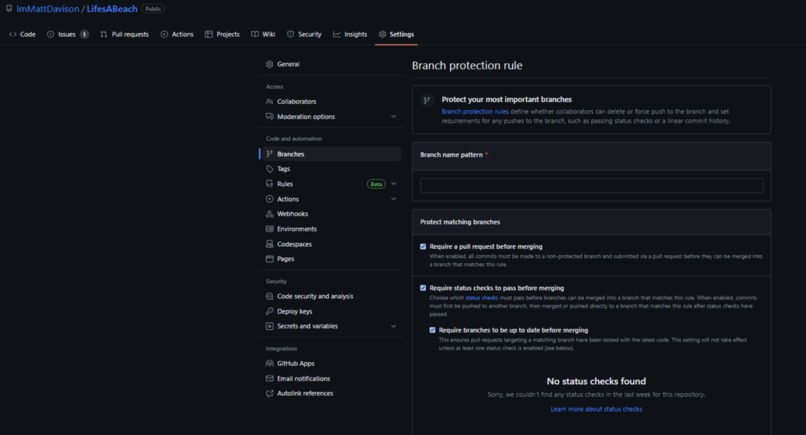Open the Issues tab
806x435 pixels.
point(67,34)
